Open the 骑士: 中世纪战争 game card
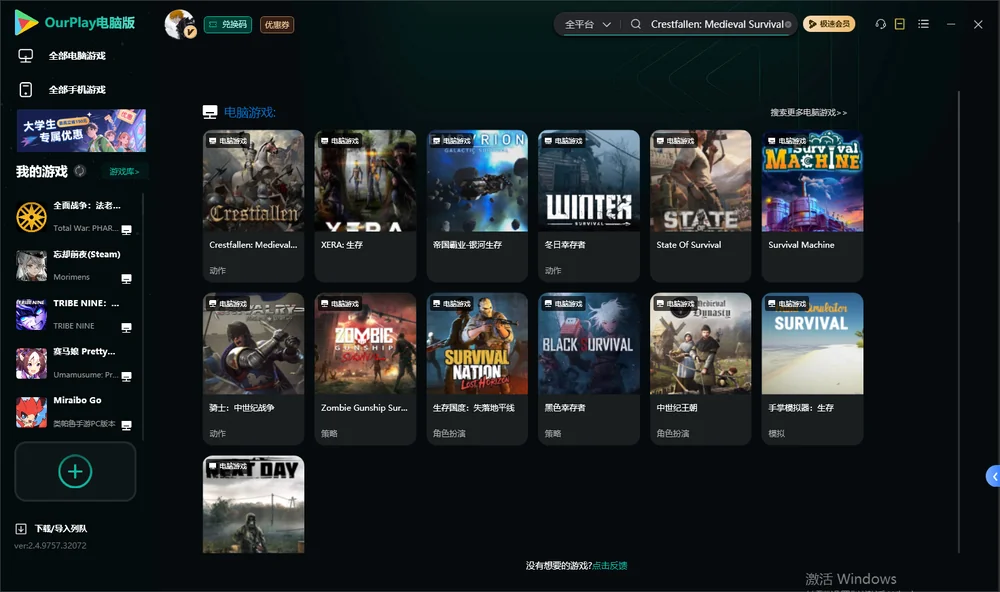Viewport: 1000px width, 592px height. [253, 368]
